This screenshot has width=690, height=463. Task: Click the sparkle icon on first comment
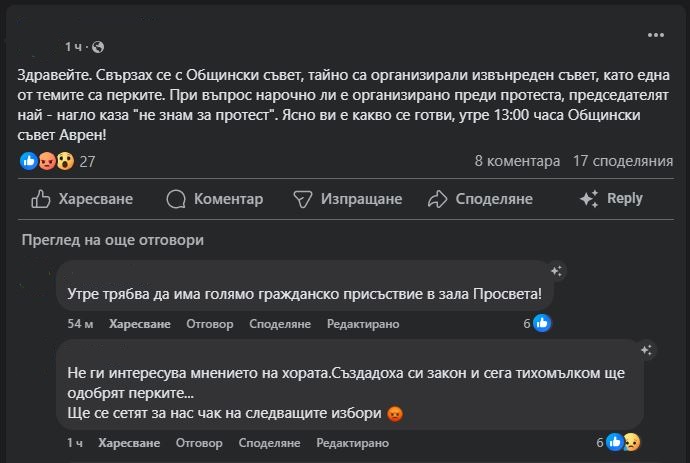[x=556, y=271]
